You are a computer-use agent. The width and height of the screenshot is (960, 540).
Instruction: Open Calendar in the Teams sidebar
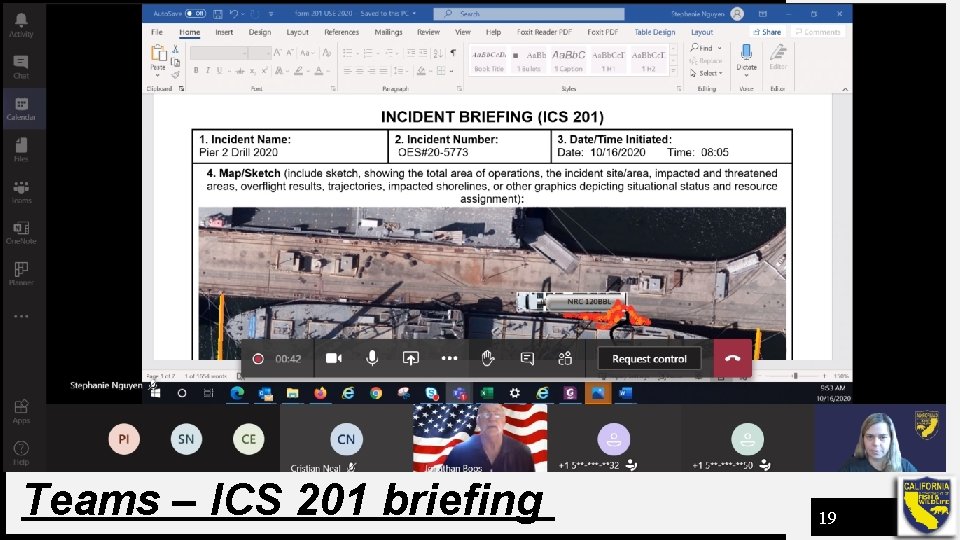21,108
